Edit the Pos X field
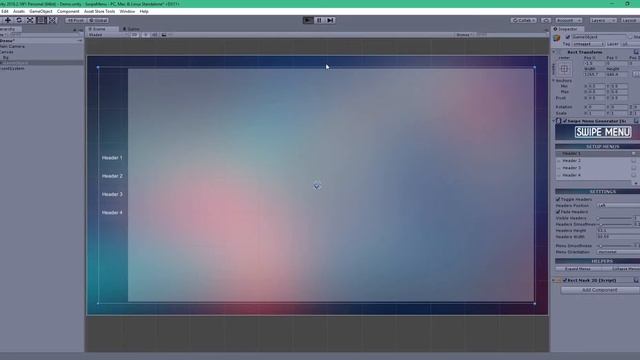 pos(594,63)
